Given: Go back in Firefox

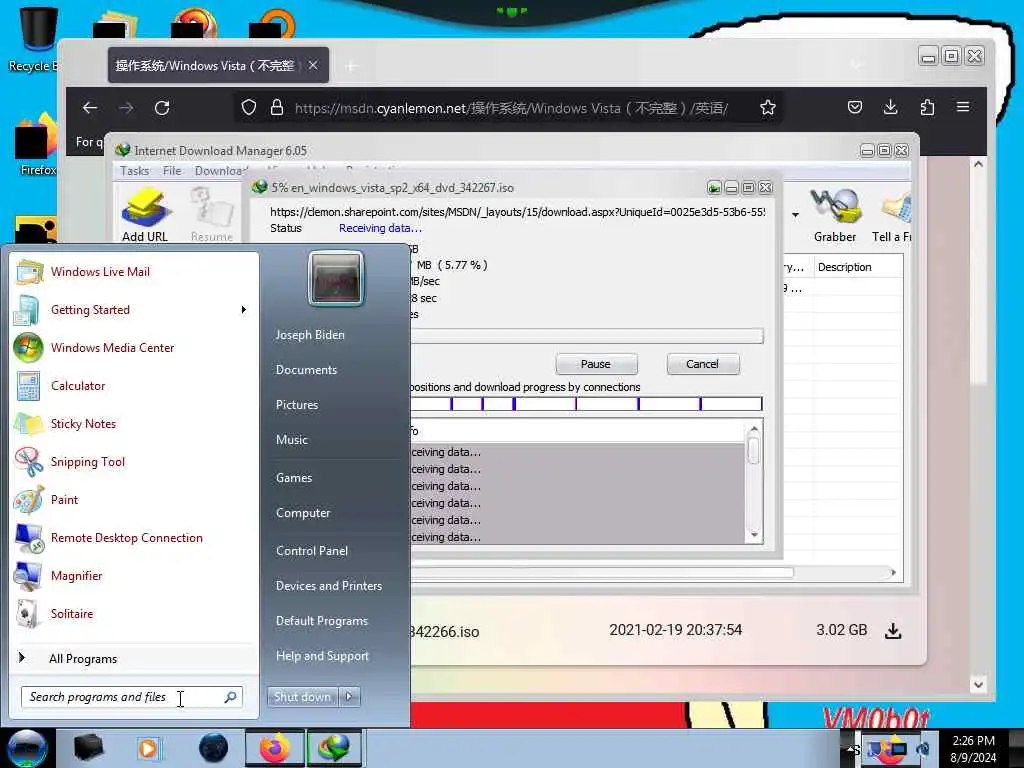Looking at the screenshot, I should point(90,108).
